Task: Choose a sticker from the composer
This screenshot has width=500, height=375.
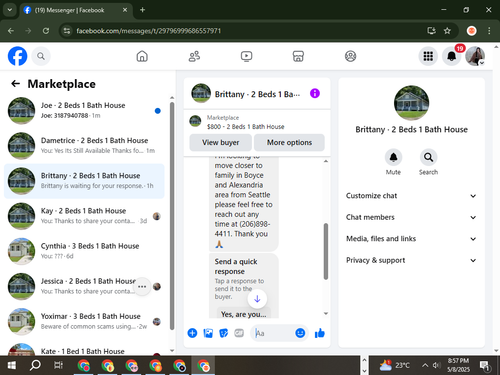Action: pos(224,333)
